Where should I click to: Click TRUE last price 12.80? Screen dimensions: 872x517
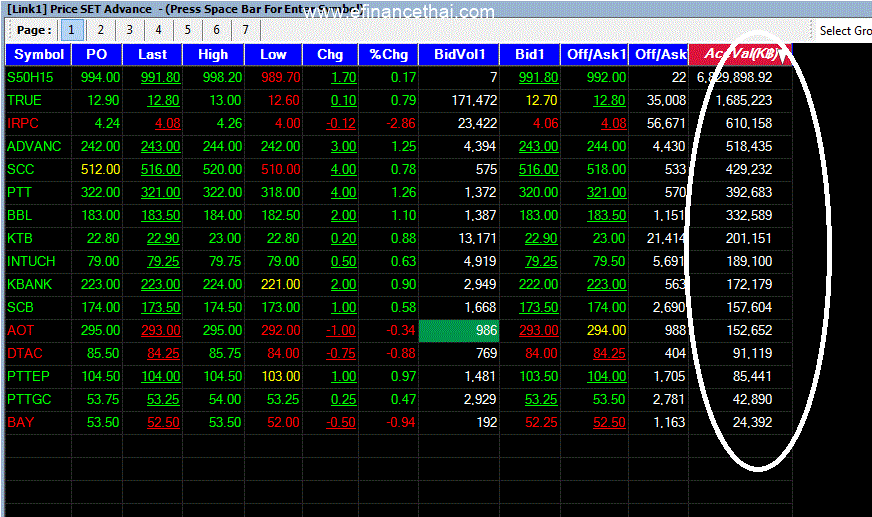tap(163, 100)
